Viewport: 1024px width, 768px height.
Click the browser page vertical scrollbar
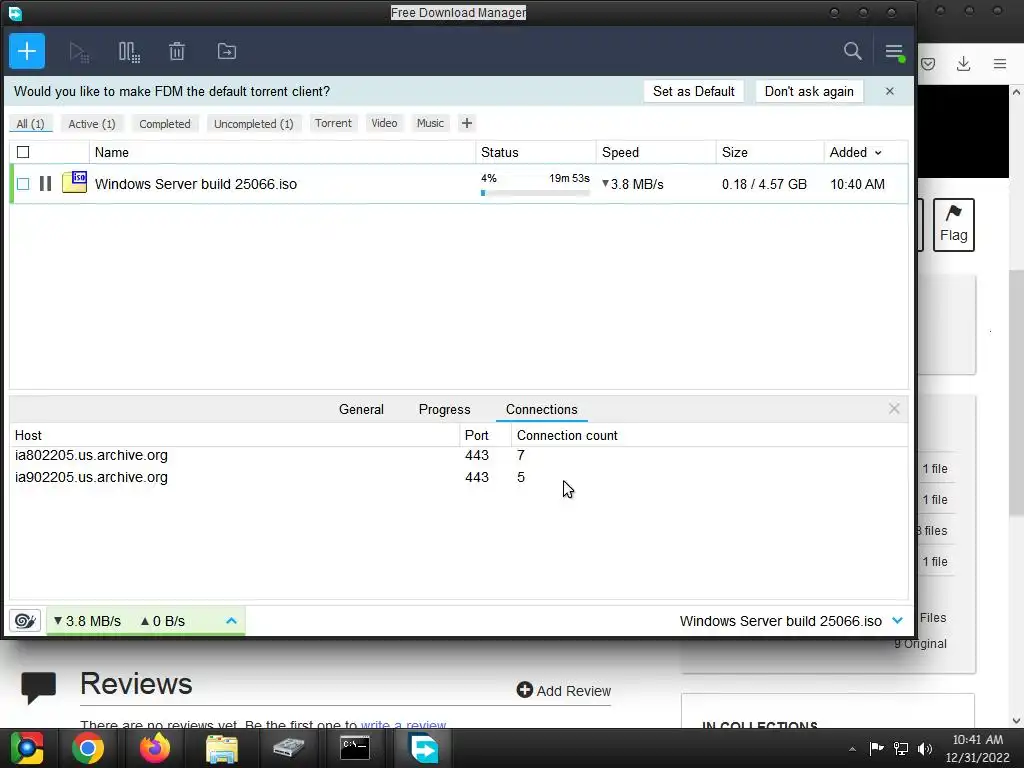(1016, 392)
